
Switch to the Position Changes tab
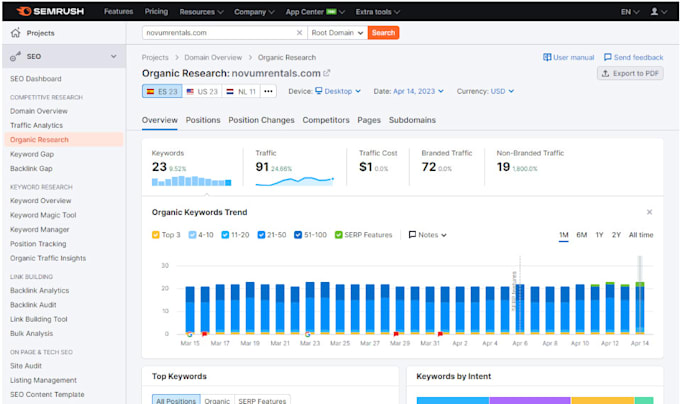[x=261, y=120]
